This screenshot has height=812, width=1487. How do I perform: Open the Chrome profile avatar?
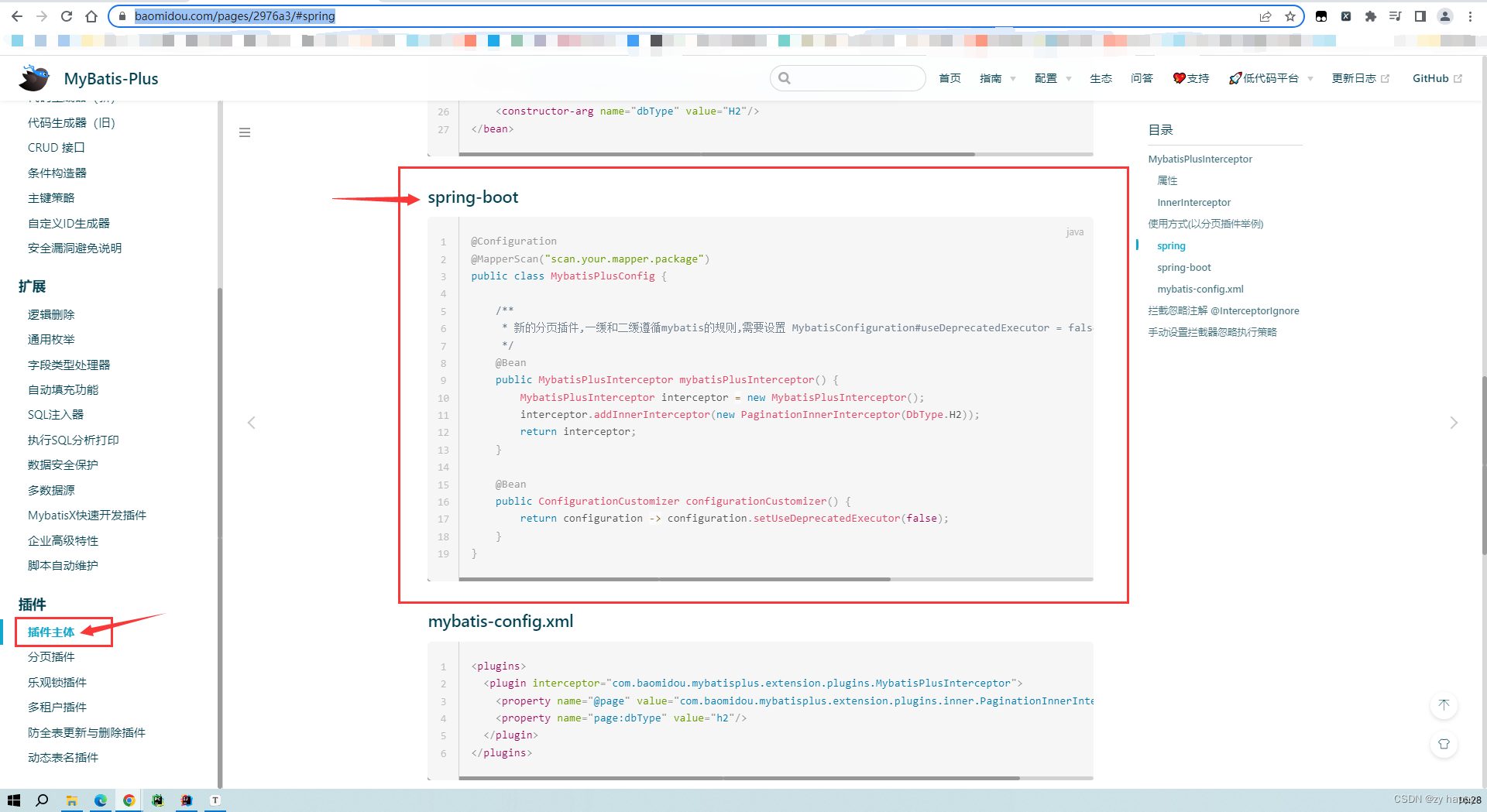[x=1445, y=16]
